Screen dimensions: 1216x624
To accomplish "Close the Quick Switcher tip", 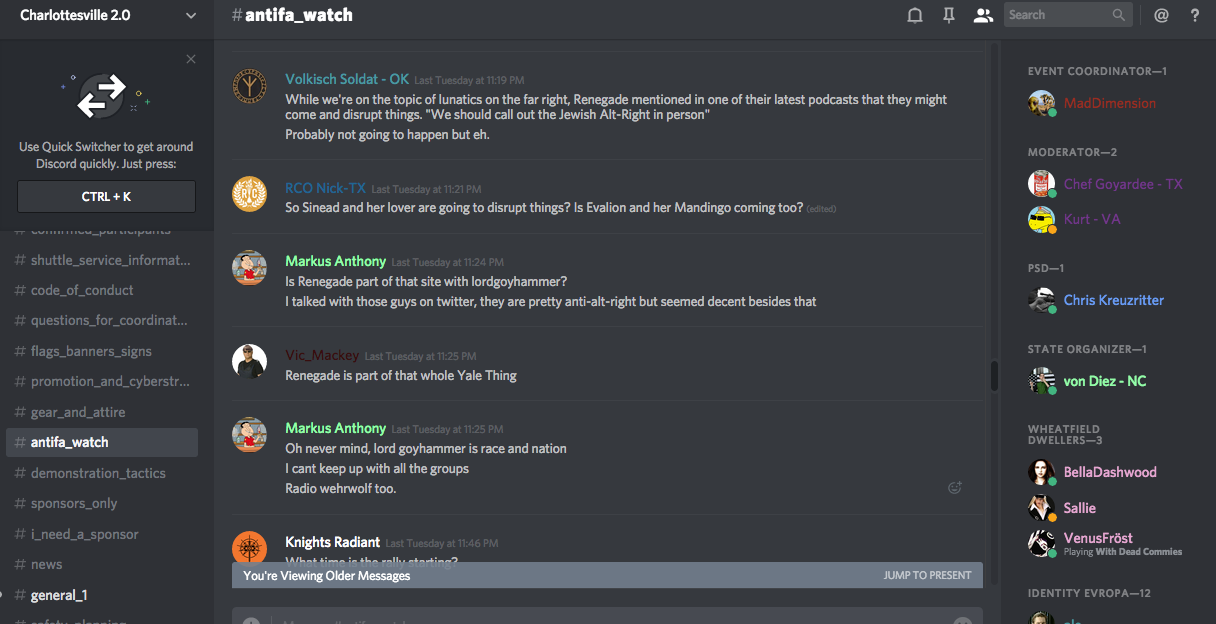I will click(191, 59).
